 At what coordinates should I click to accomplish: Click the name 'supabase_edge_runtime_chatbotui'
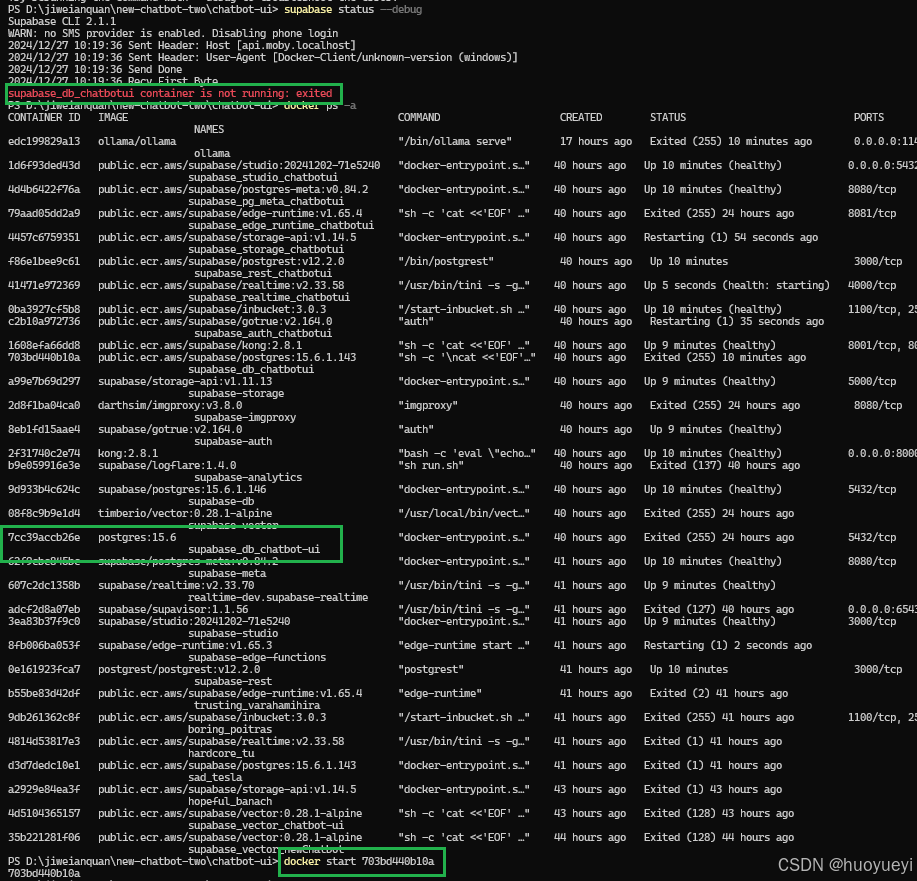[281, 225]
